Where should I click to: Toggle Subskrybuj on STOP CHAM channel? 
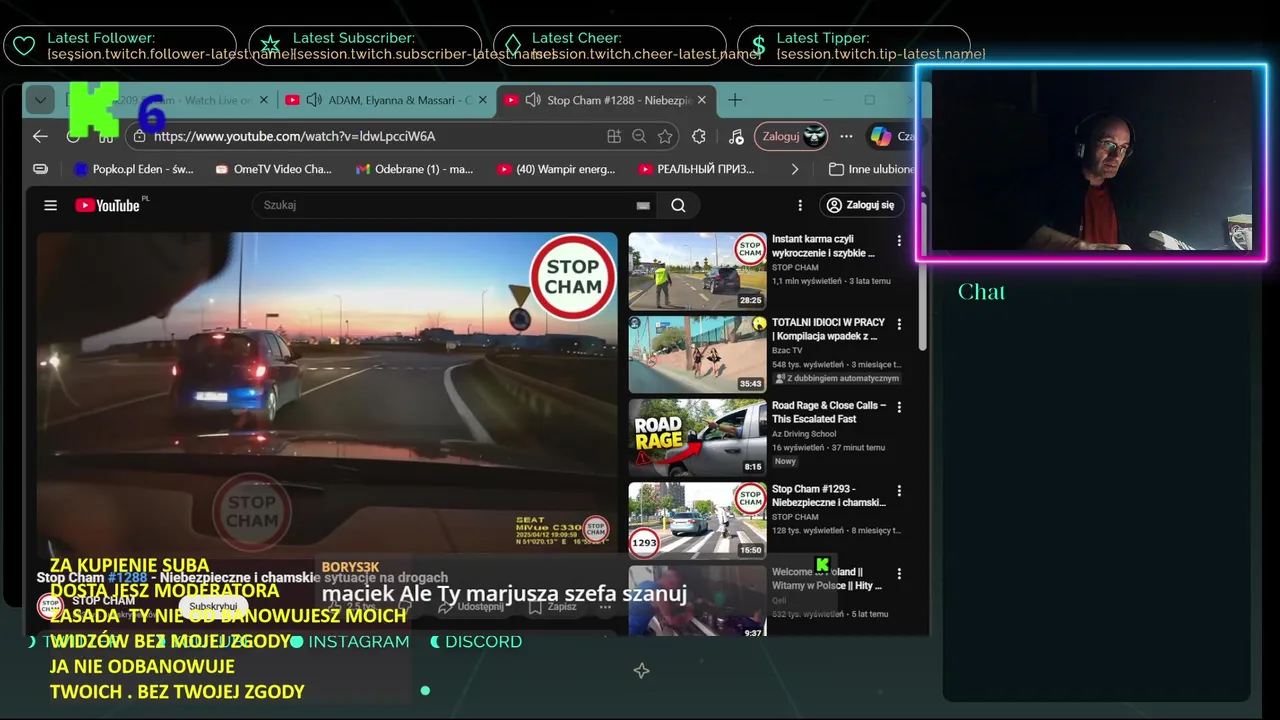[213, 607]
